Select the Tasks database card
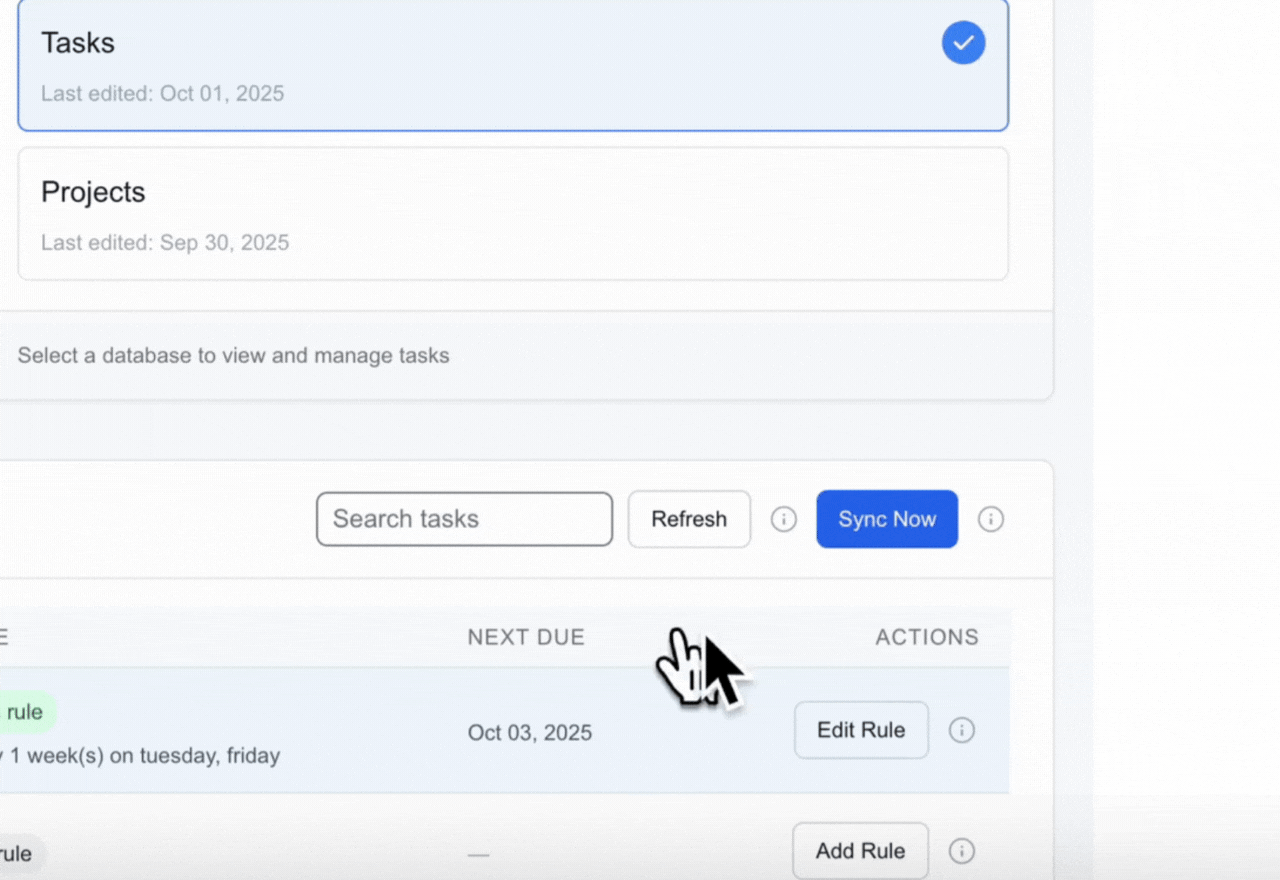Image resolution: width=1280 pixels, height=880 pixels. 513,65
